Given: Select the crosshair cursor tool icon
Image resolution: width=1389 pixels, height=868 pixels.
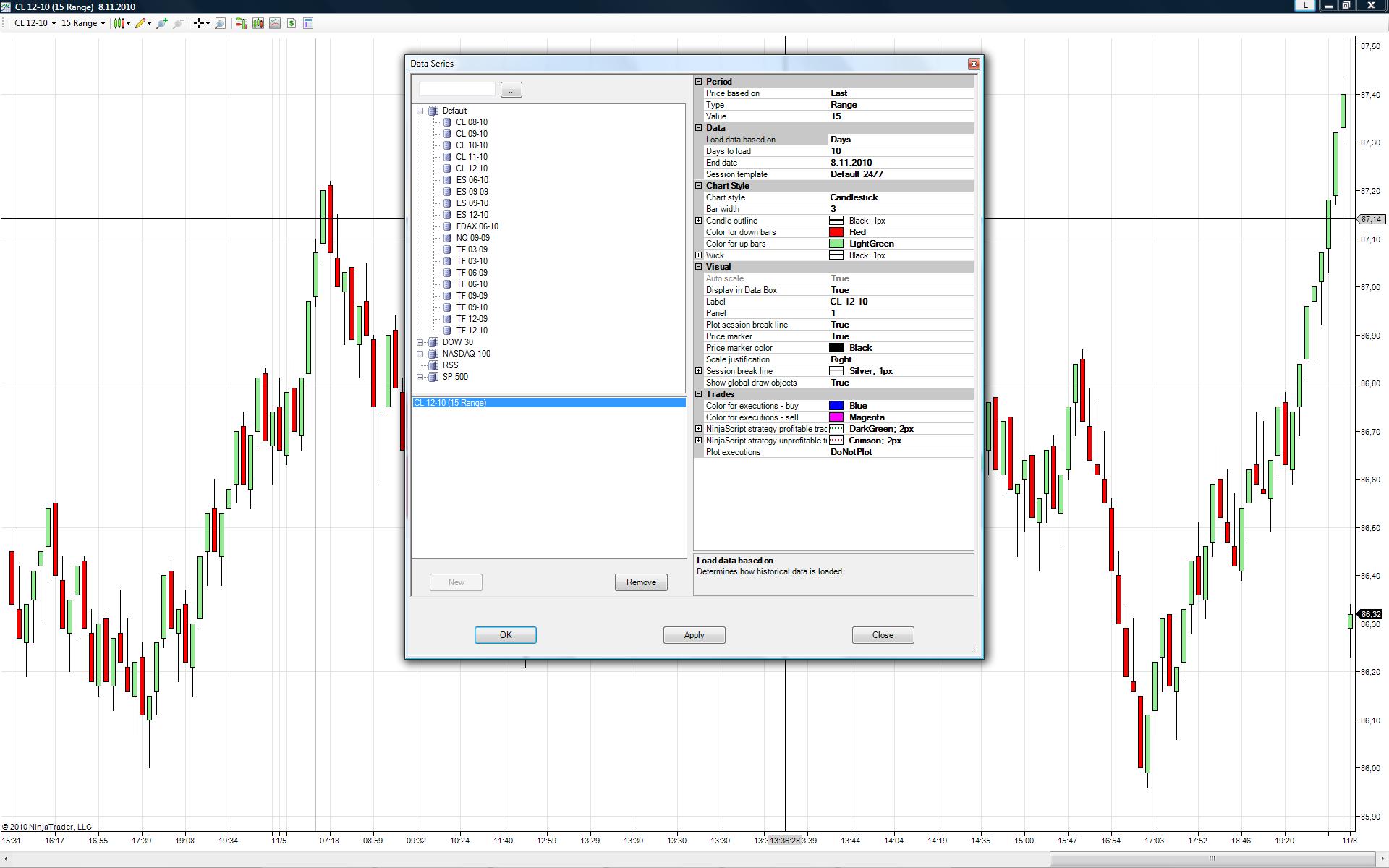Looking at the screenshot, I should pos(198,23).
